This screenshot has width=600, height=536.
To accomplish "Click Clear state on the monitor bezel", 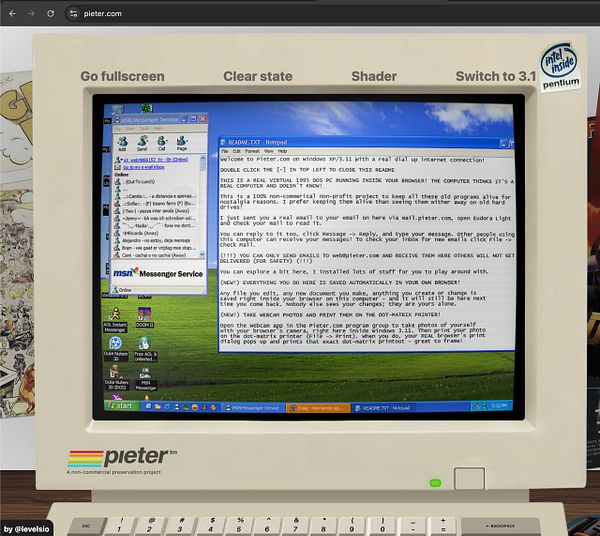I will (258, 76).
